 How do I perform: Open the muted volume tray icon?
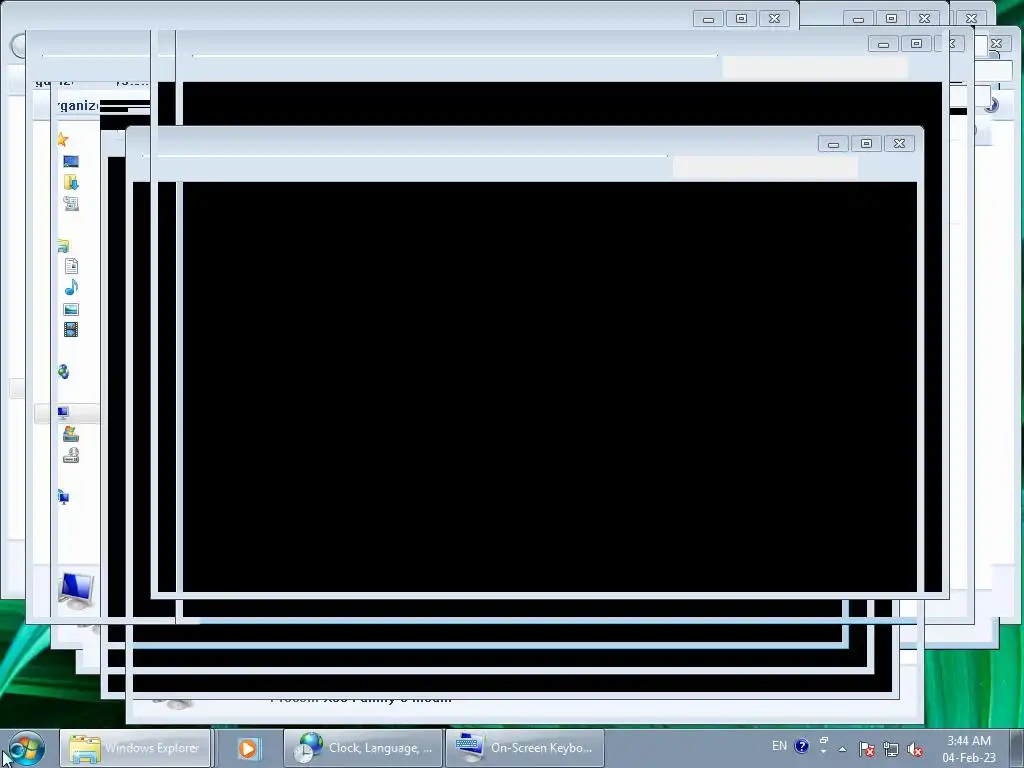click(915, 750)
